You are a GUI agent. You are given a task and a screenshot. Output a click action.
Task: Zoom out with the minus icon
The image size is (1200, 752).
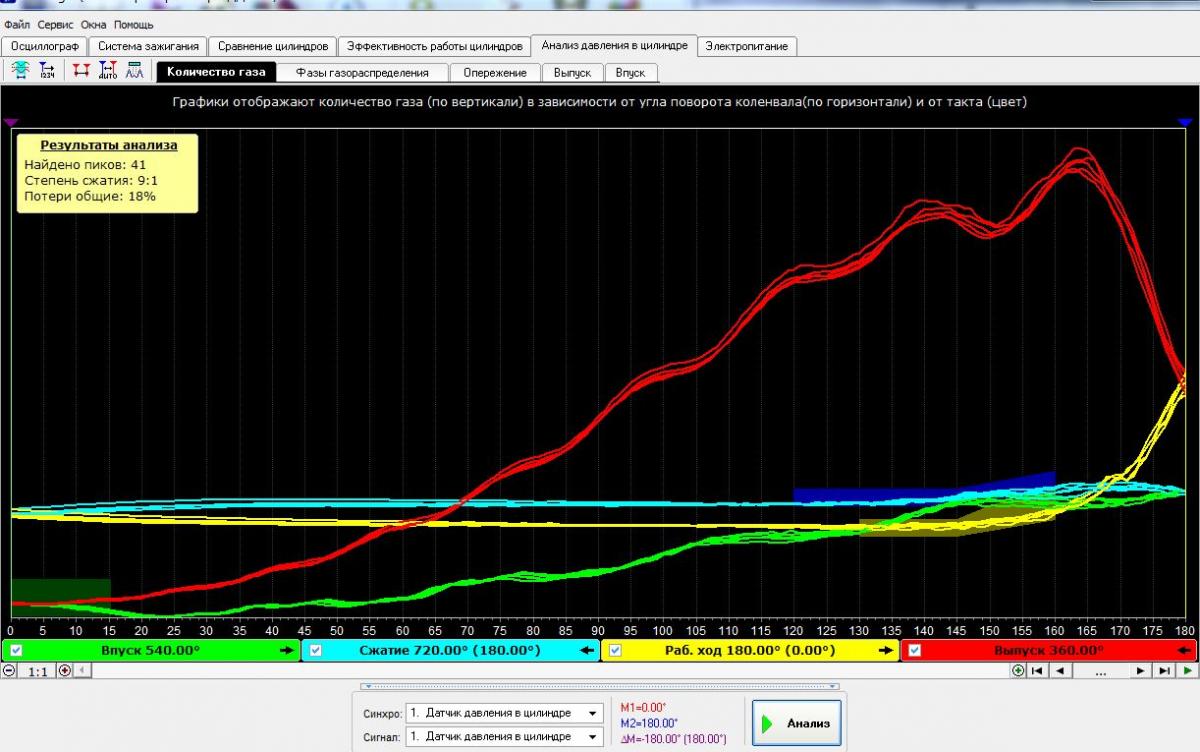[9, 670]
